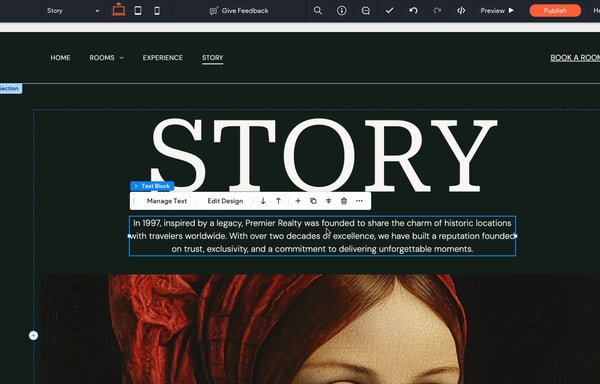Move text block up with arrow
600x384 pixels.
278,201
